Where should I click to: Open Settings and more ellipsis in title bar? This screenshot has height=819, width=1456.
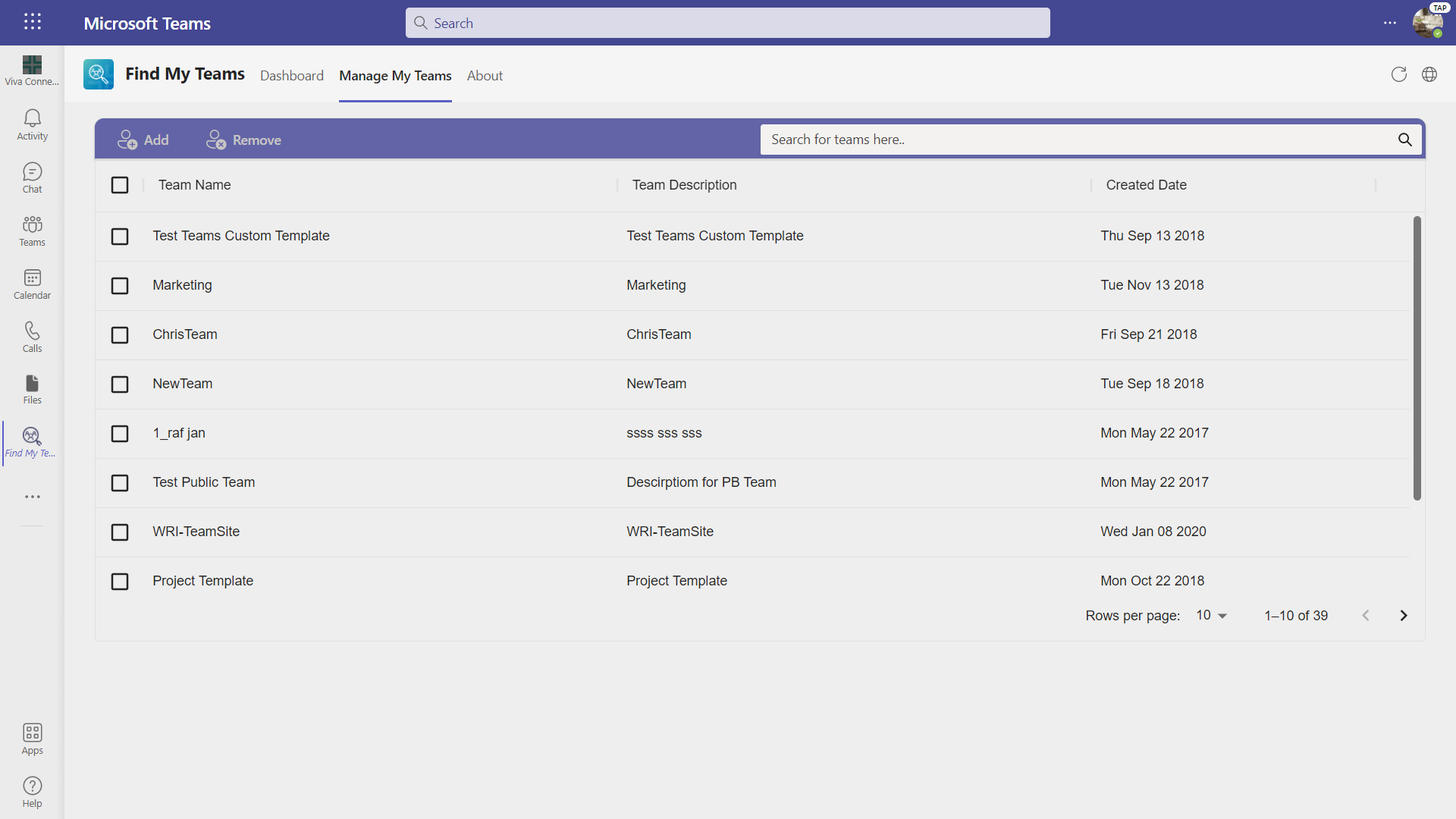pyautogui.click(x=1390, y=23)
